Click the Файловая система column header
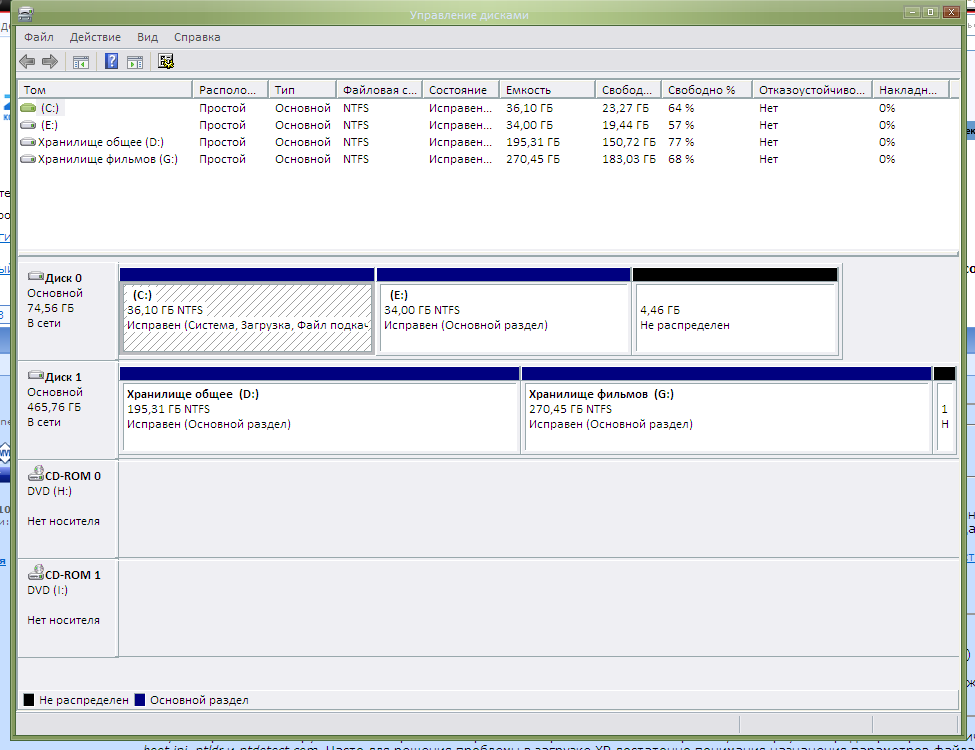Viewport: 975px width, 750px height. [x=379, y=90]
